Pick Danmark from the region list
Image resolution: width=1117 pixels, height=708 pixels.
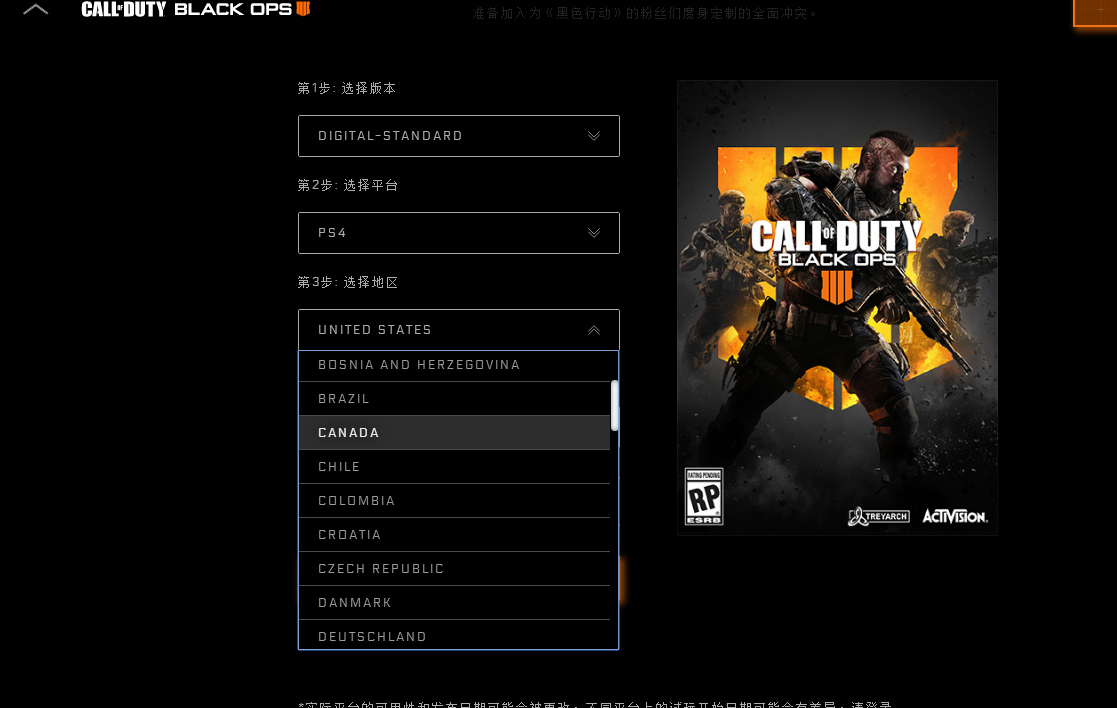click(x=454, y=603)
